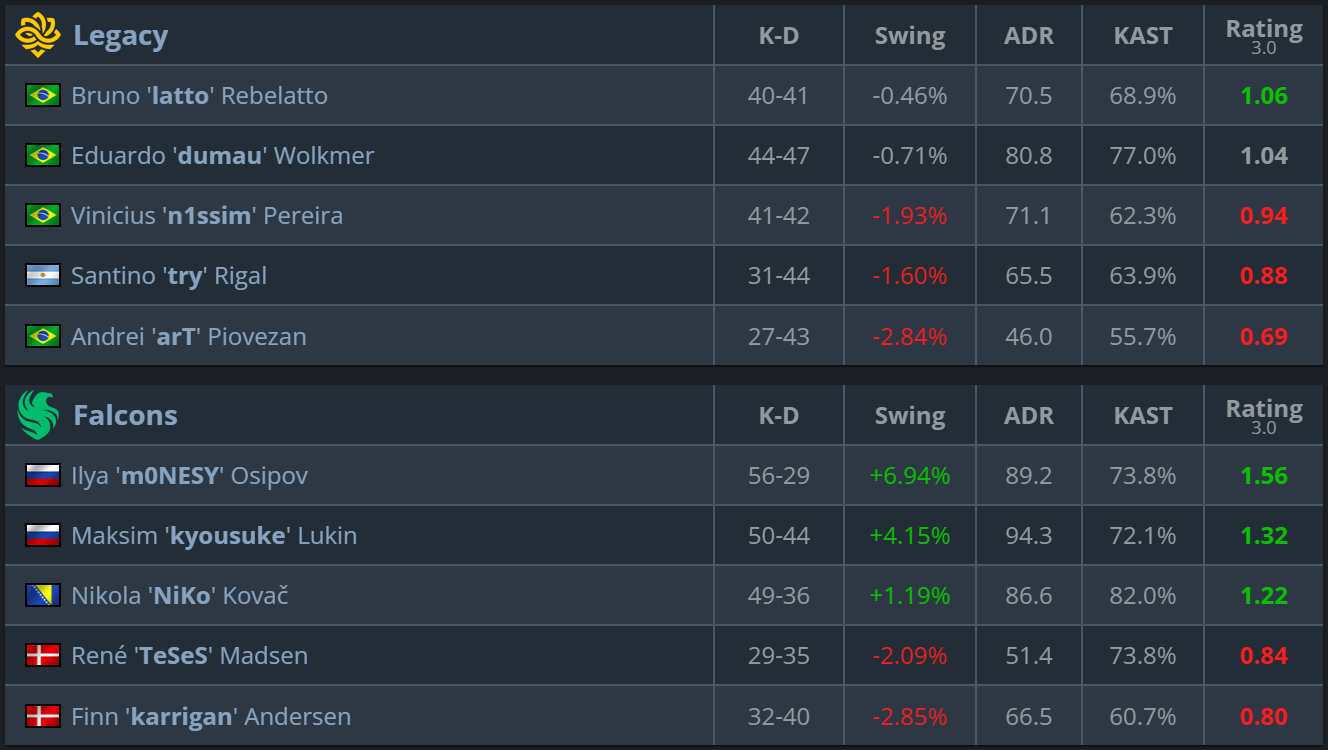
Task: Click Russia flag next to kyousuke
Action: coord(43,535)
